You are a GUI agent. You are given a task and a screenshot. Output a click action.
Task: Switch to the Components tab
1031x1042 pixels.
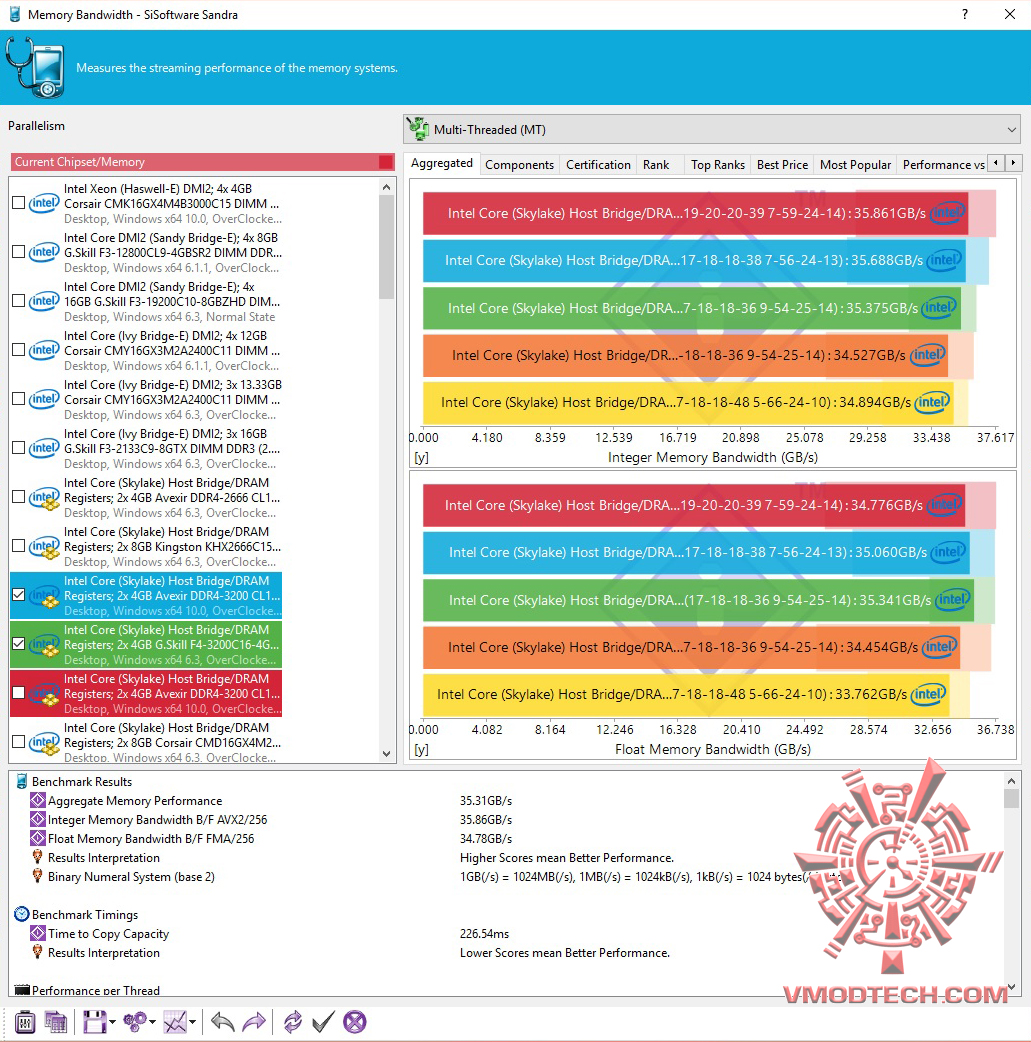[519, 165]
